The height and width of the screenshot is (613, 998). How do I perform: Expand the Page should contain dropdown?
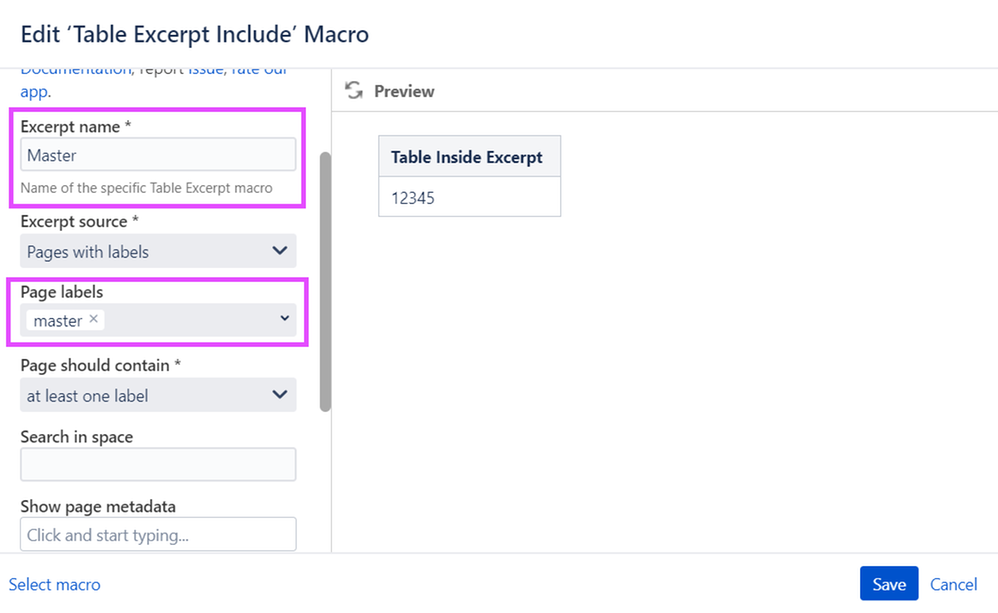(x=158, y=395)
